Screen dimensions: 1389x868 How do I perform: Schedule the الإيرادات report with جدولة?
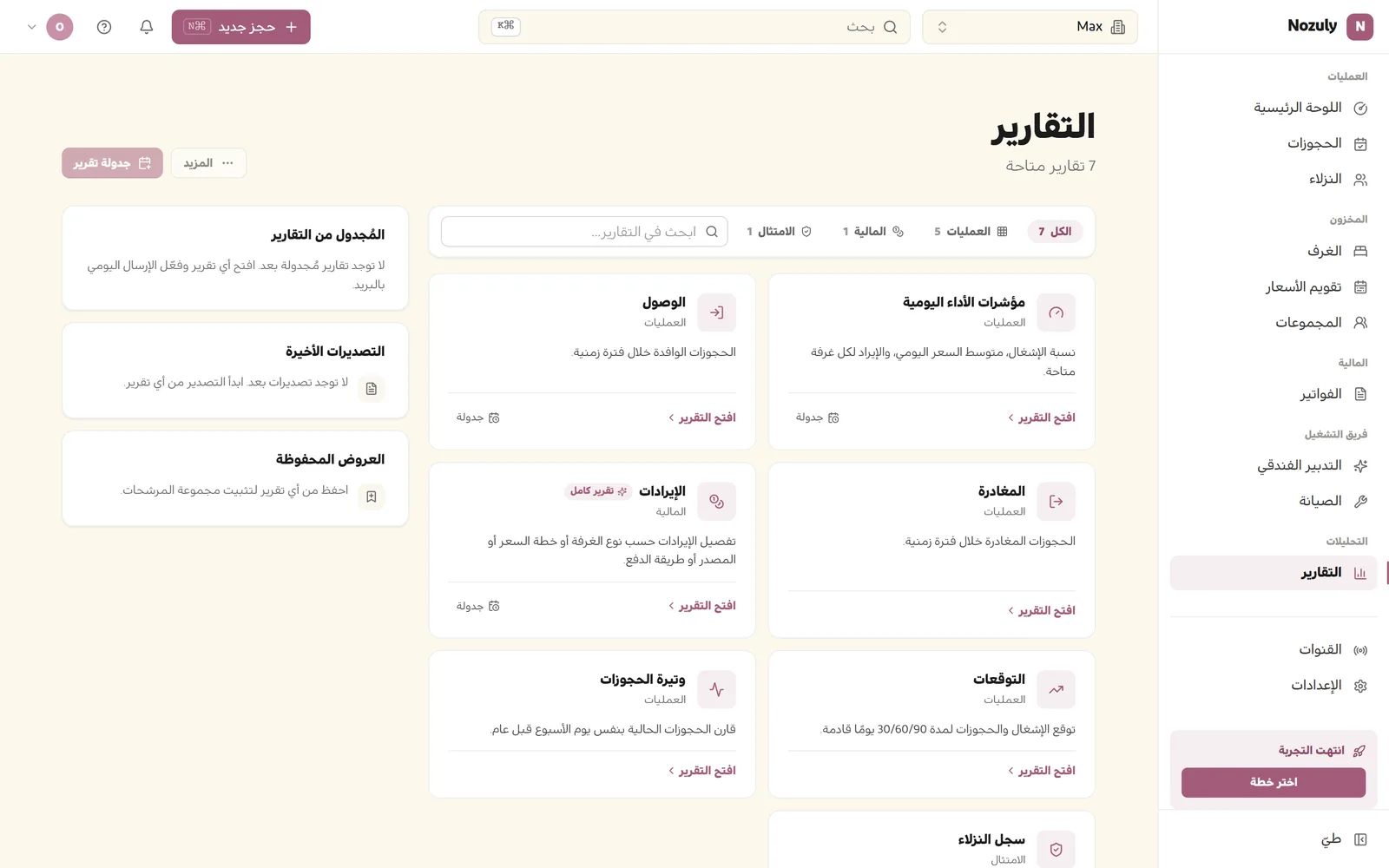coord(478,606)
